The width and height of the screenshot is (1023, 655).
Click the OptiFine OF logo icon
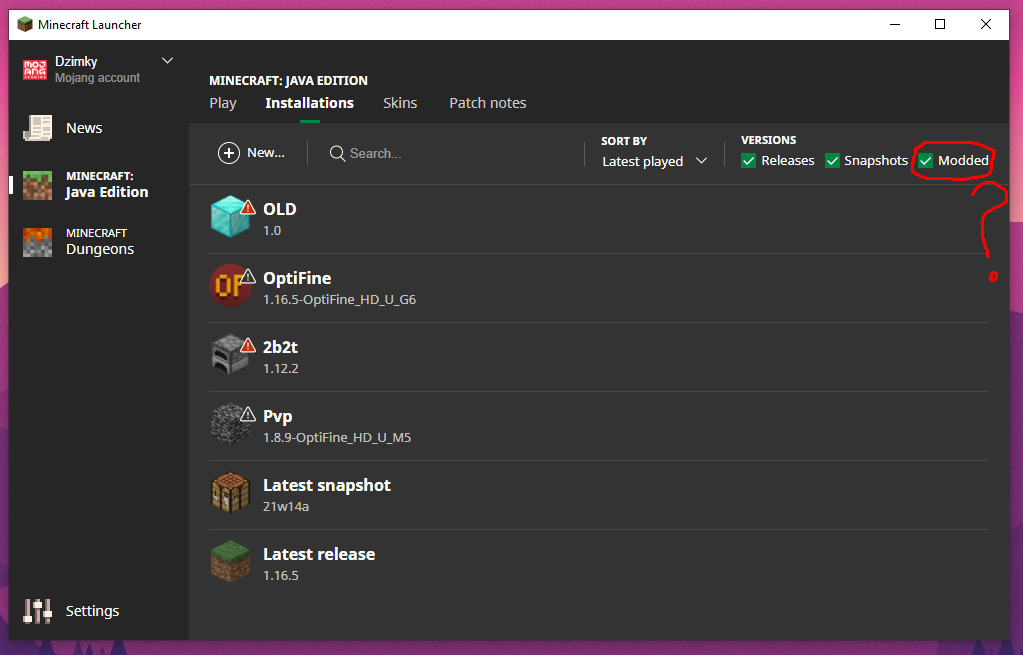[x=230, y=286]
